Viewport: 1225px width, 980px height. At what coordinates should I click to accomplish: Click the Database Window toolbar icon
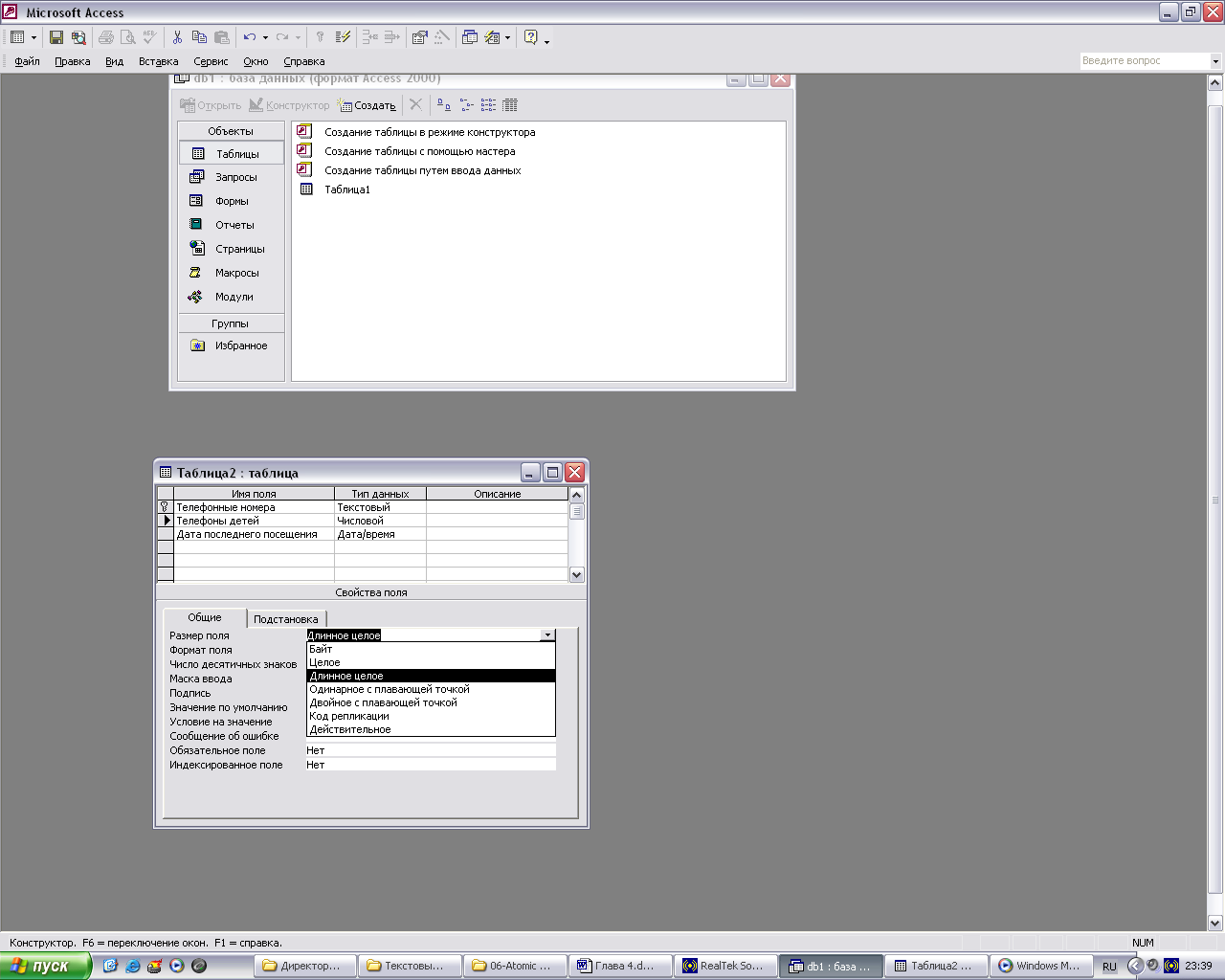pyautogui.click(x=470, y=37)
